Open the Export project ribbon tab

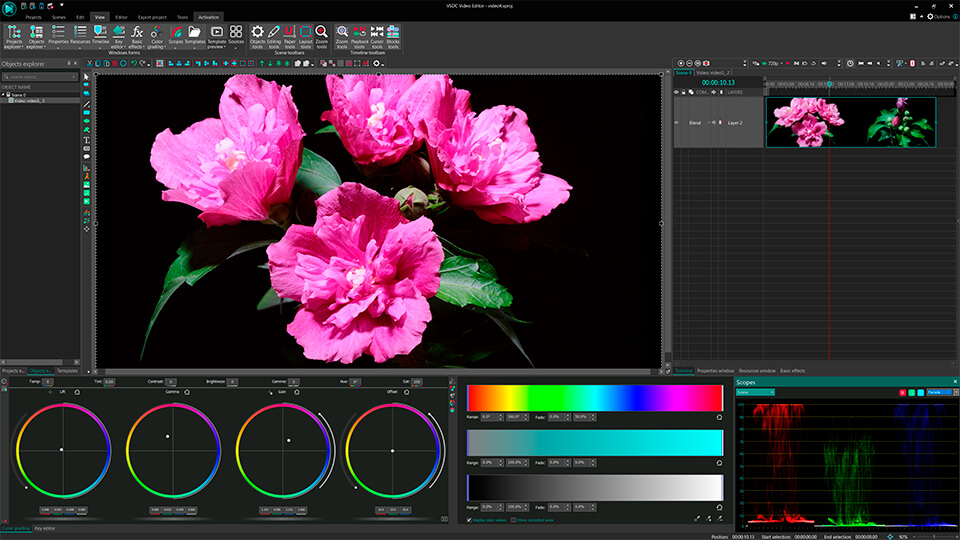coord(152,17)
